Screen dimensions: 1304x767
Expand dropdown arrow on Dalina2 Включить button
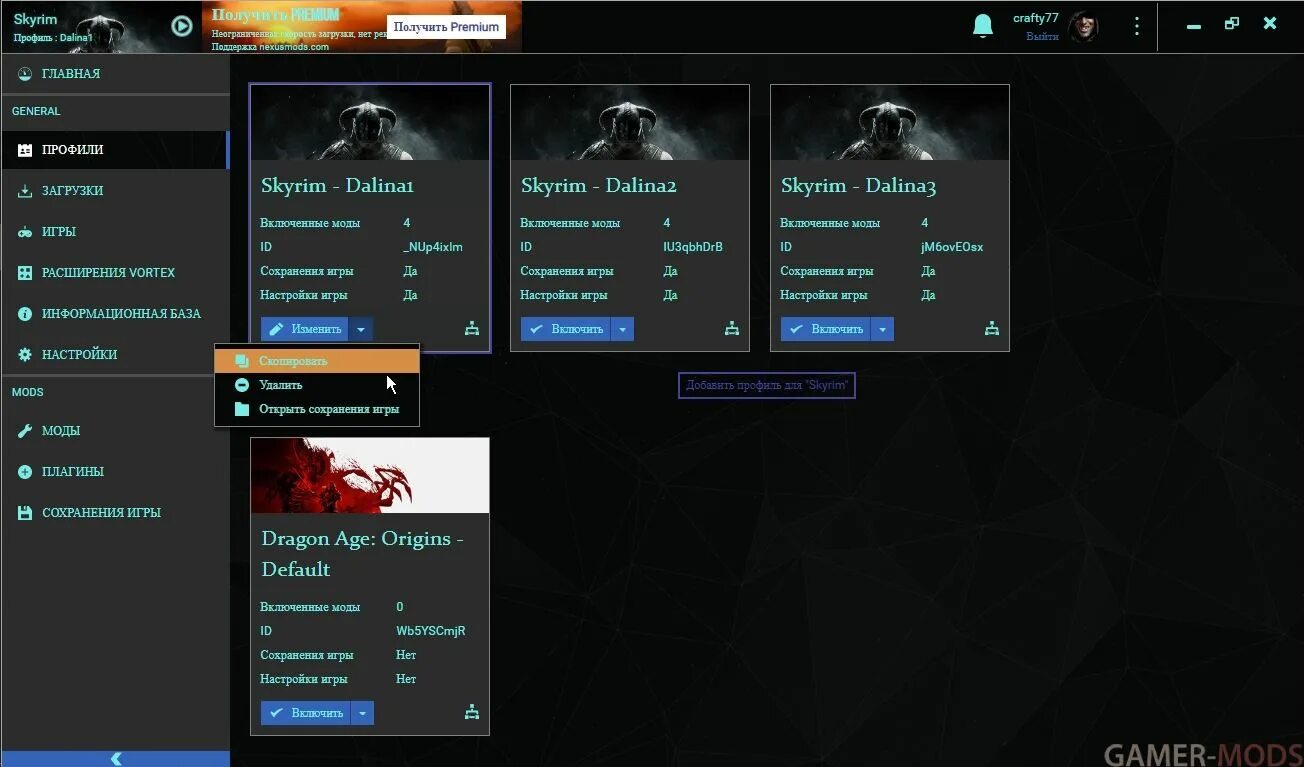click(x=622, y=329)
